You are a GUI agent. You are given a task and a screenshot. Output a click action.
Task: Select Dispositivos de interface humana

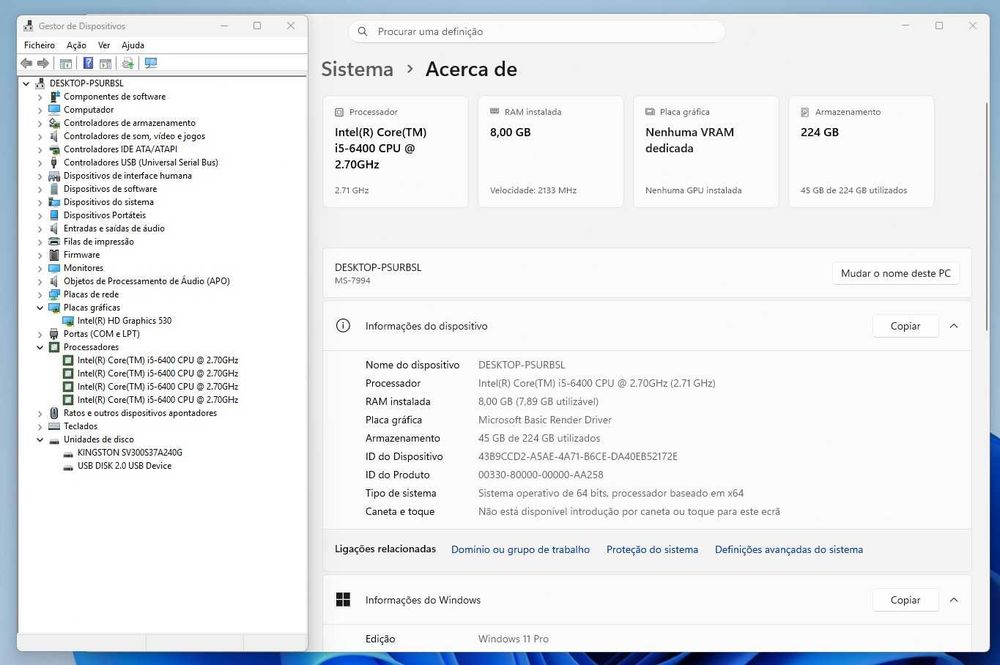click(128, 175)
